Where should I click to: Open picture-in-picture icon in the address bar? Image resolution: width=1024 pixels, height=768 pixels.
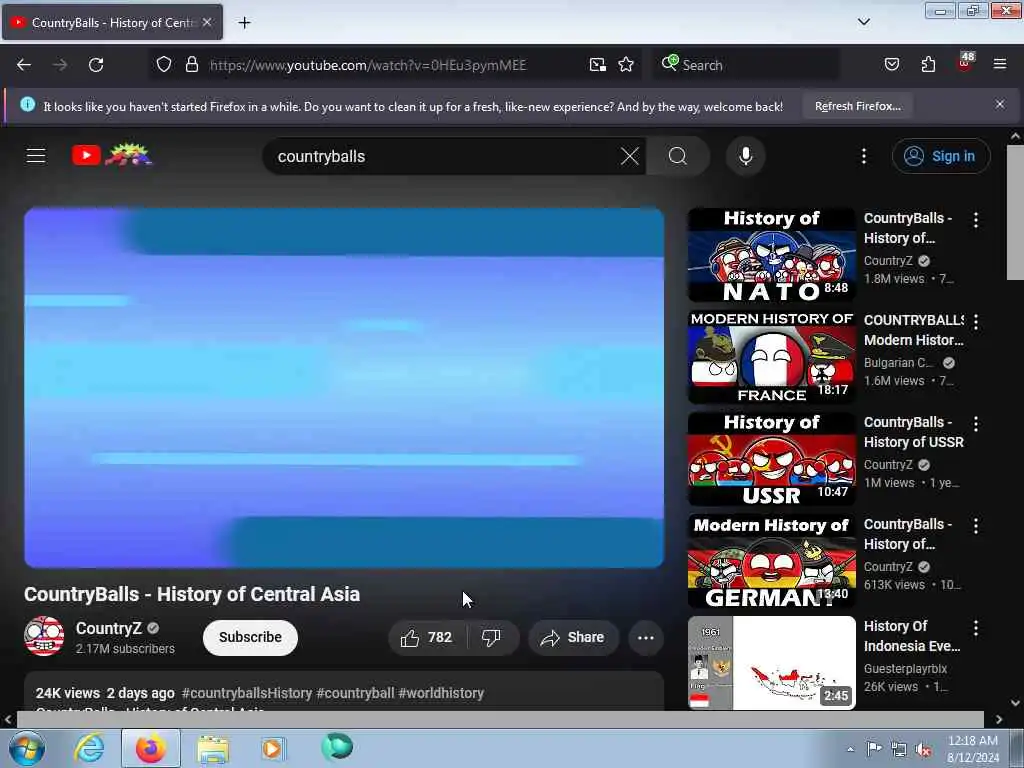click(597, 64)
